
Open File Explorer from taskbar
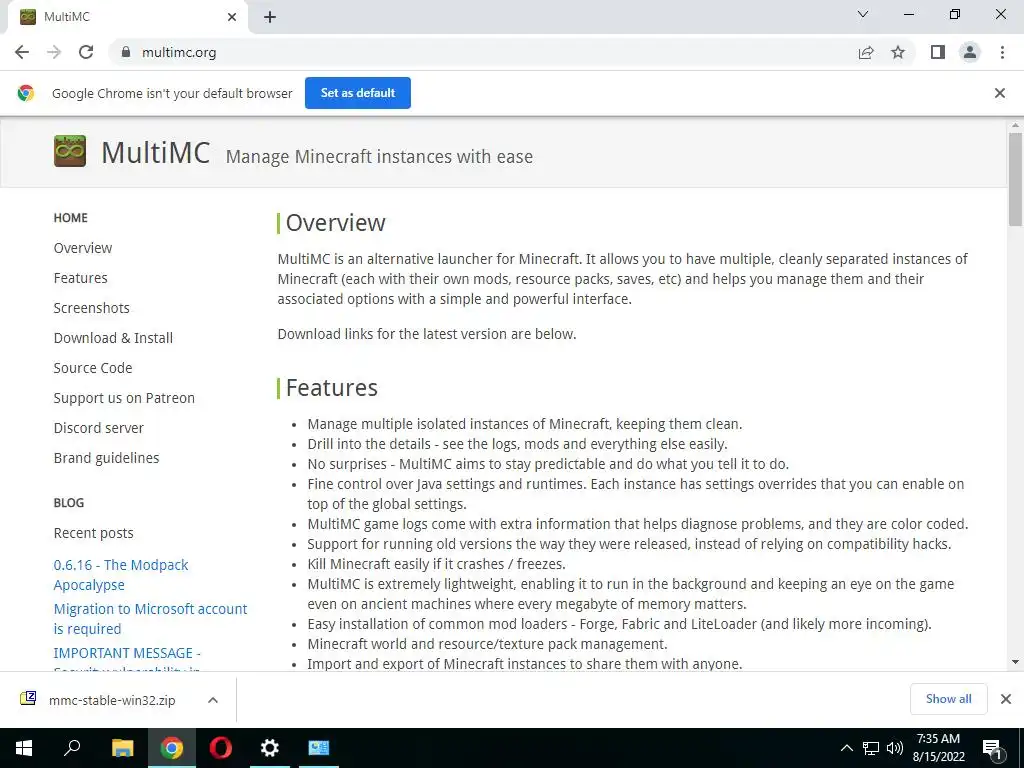click(x=122, y=748)
